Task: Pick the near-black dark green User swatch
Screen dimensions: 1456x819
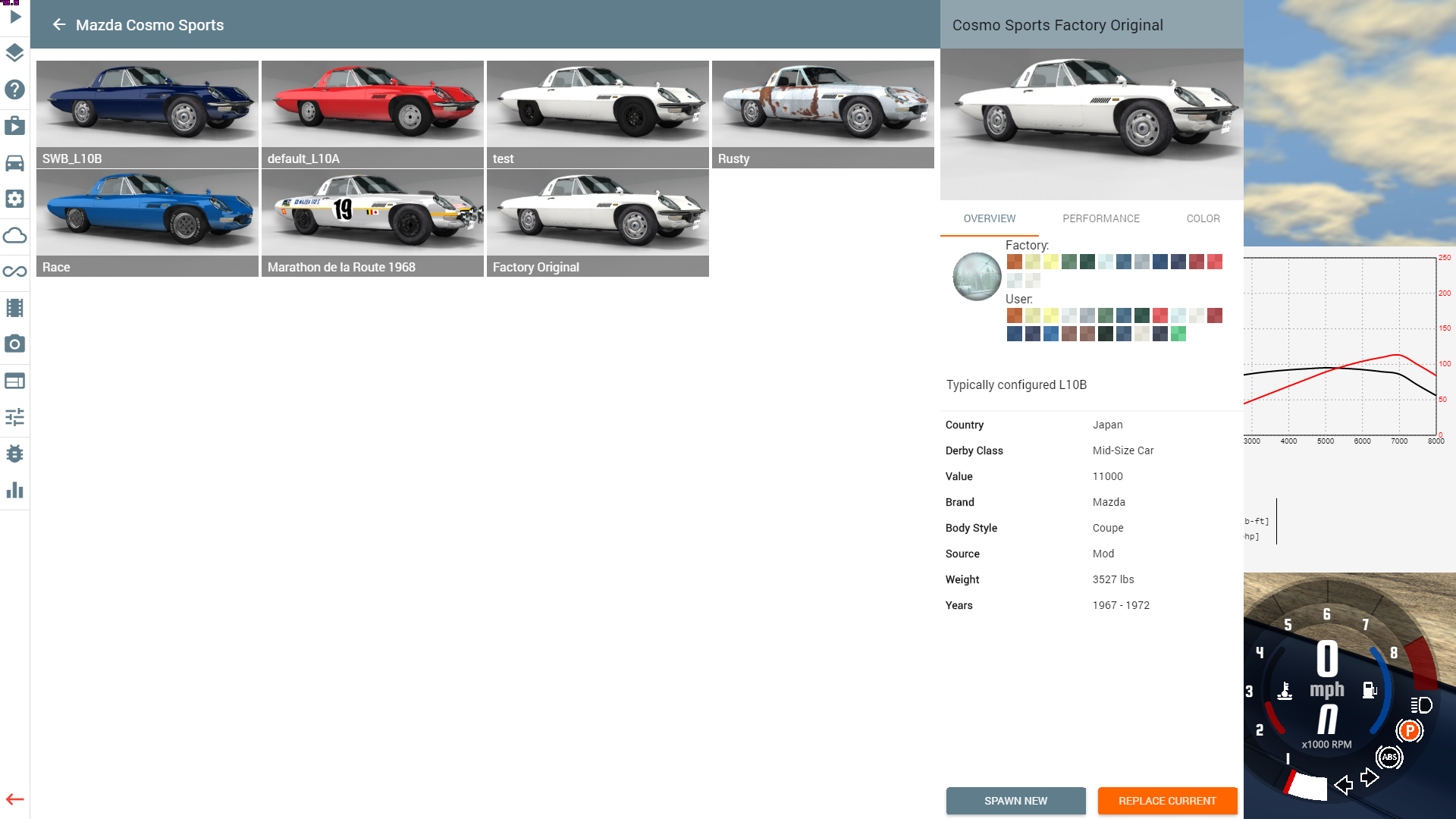Action: [x=1106, y=334]
